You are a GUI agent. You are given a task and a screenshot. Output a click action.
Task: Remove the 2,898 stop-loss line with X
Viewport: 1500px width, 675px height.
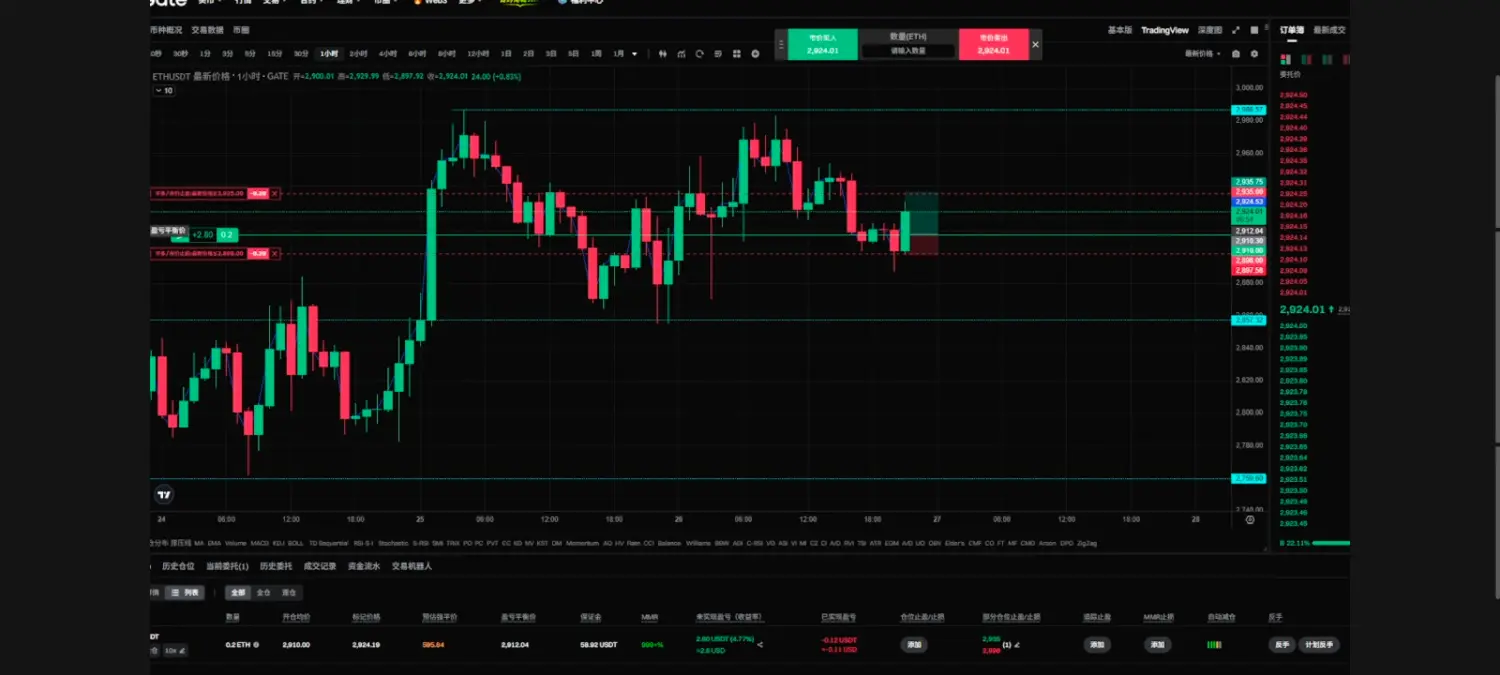[275, 254]
